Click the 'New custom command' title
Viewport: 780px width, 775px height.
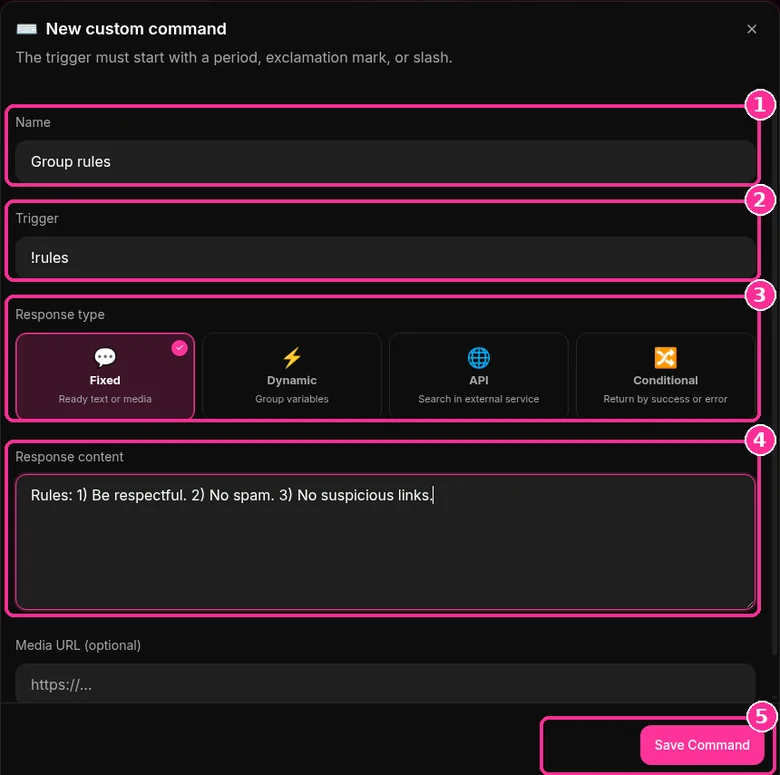point(136,29)
